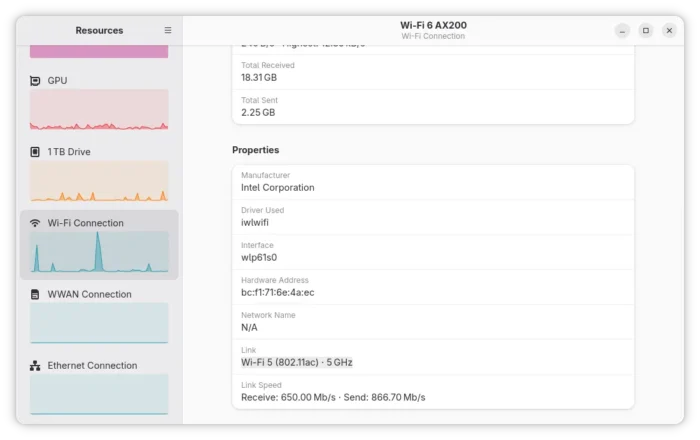Click the Hardware Address row

tap(433, 287)
